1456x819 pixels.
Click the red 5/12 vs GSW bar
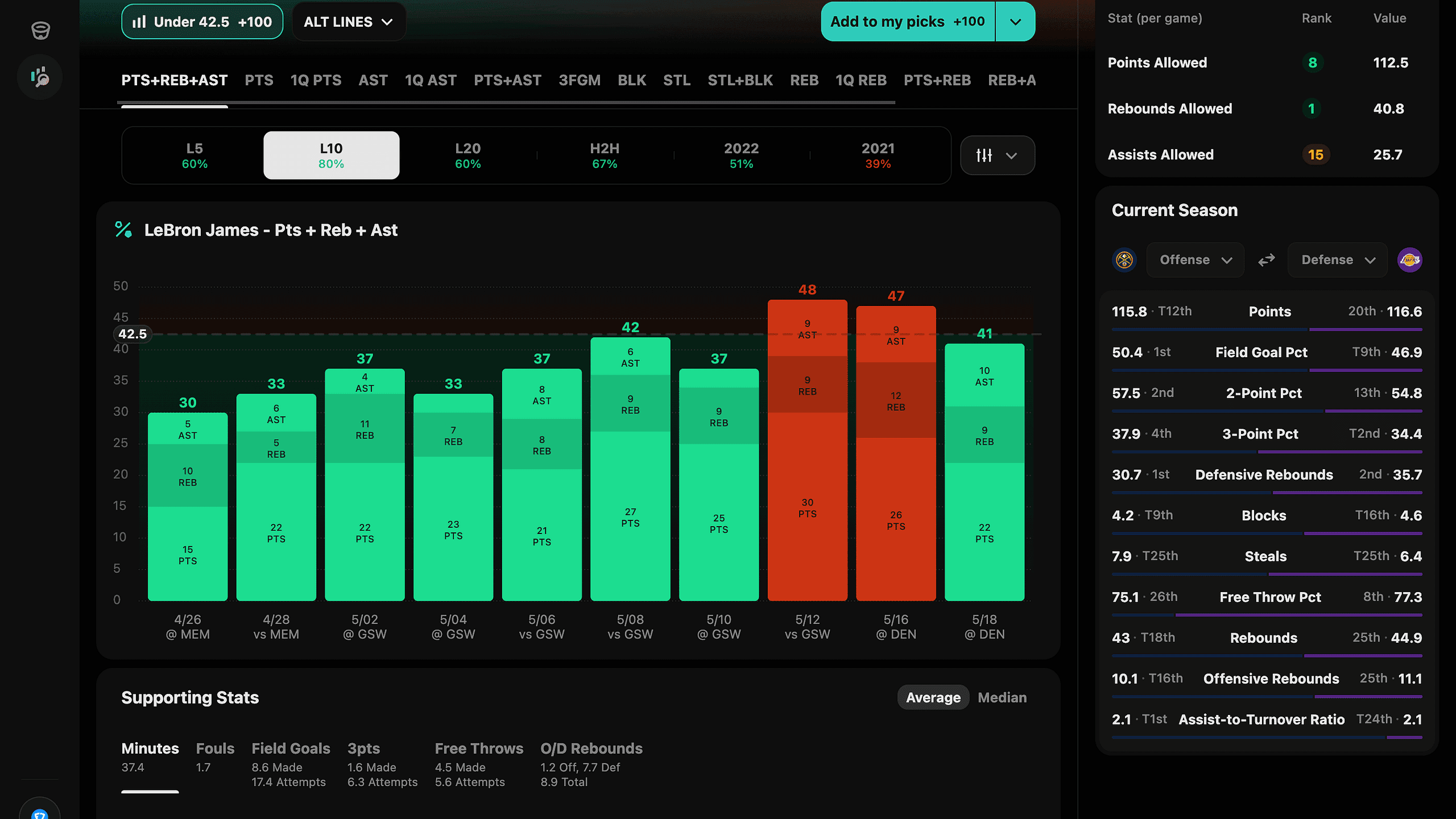pyautogui.click(x=808, y=450)
